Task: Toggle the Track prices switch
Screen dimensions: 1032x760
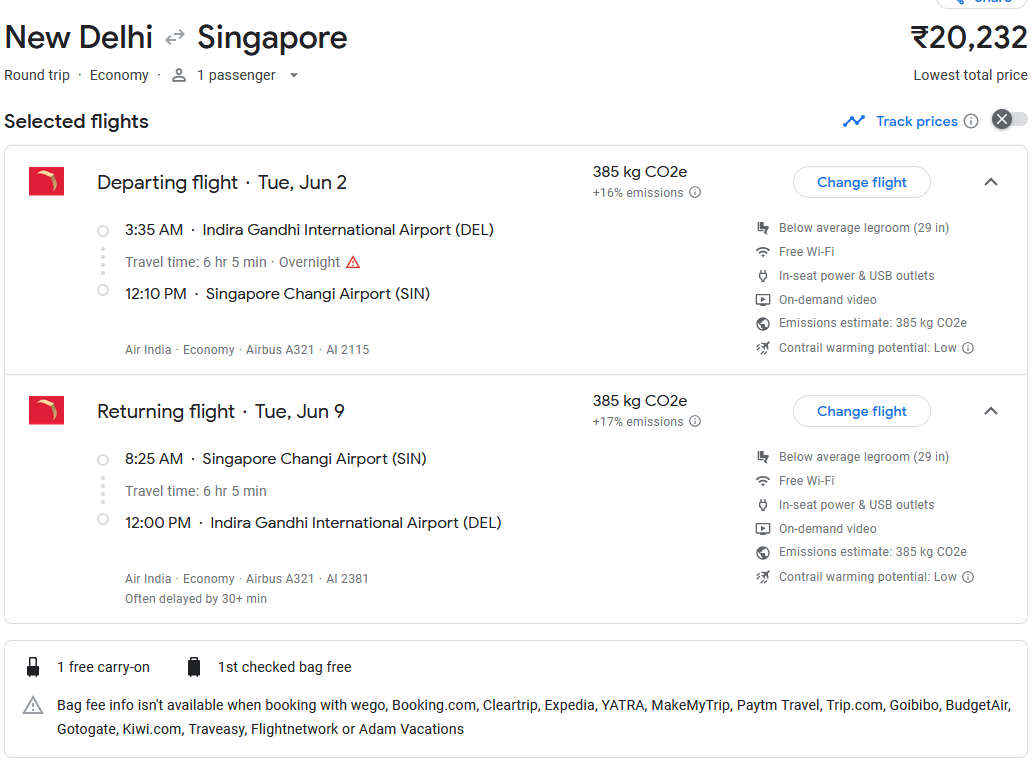Action: pos(1008,120)
